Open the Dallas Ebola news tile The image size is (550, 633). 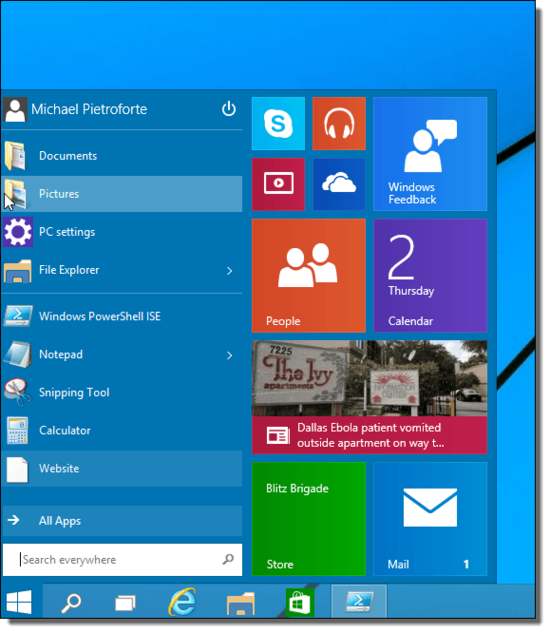(x=369, y=397)
